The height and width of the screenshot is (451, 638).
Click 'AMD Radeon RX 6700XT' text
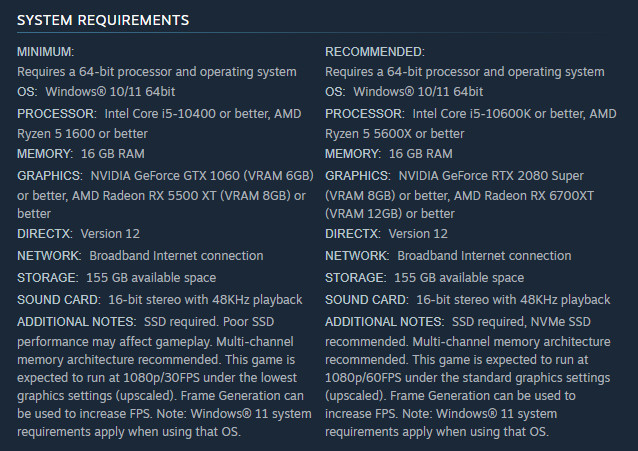[524, 195]
